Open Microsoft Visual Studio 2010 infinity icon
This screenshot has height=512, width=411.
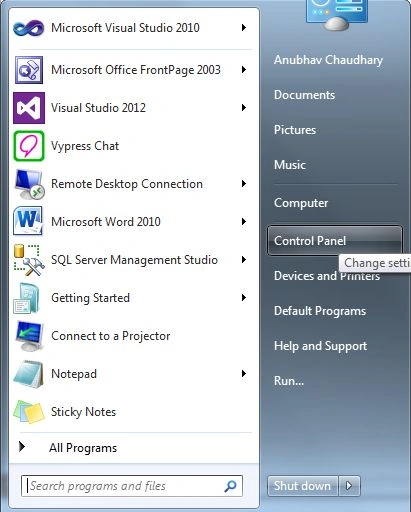click(x=29, y=28)
